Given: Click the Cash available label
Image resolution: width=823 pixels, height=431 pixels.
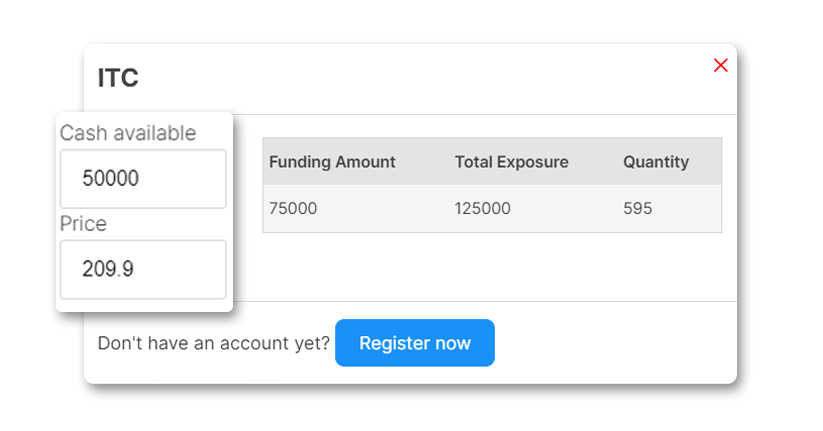Looking at the screenshot, I should 128,133.
